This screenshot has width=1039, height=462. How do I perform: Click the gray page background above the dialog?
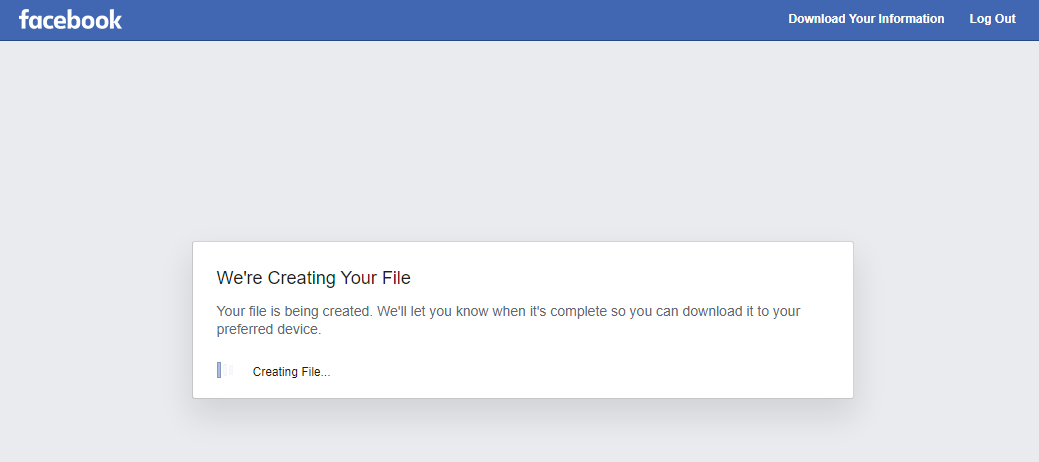click(x=520, y=140)
